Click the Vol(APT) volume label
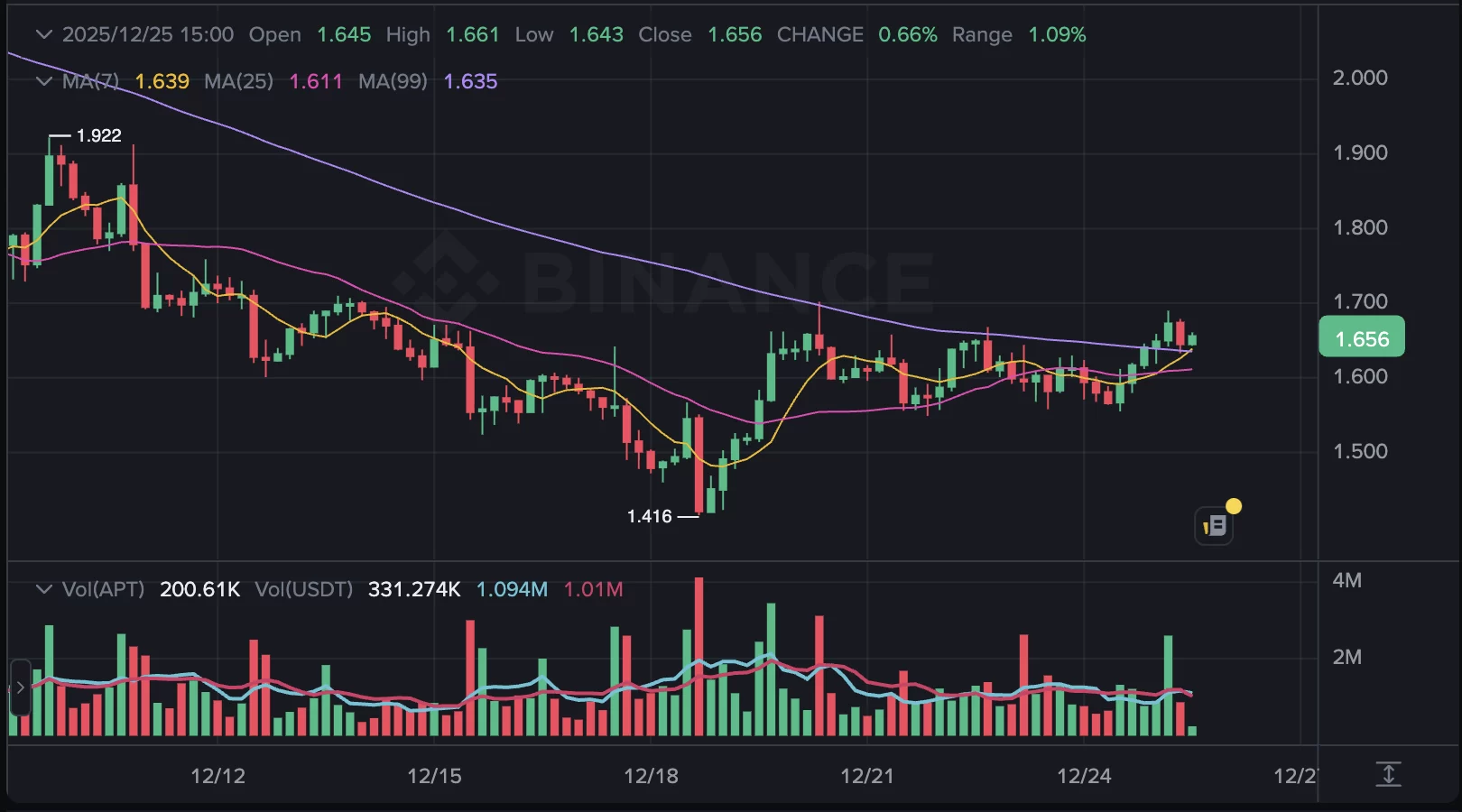This screenshot has height=812, width=1462. pos(103,590)
